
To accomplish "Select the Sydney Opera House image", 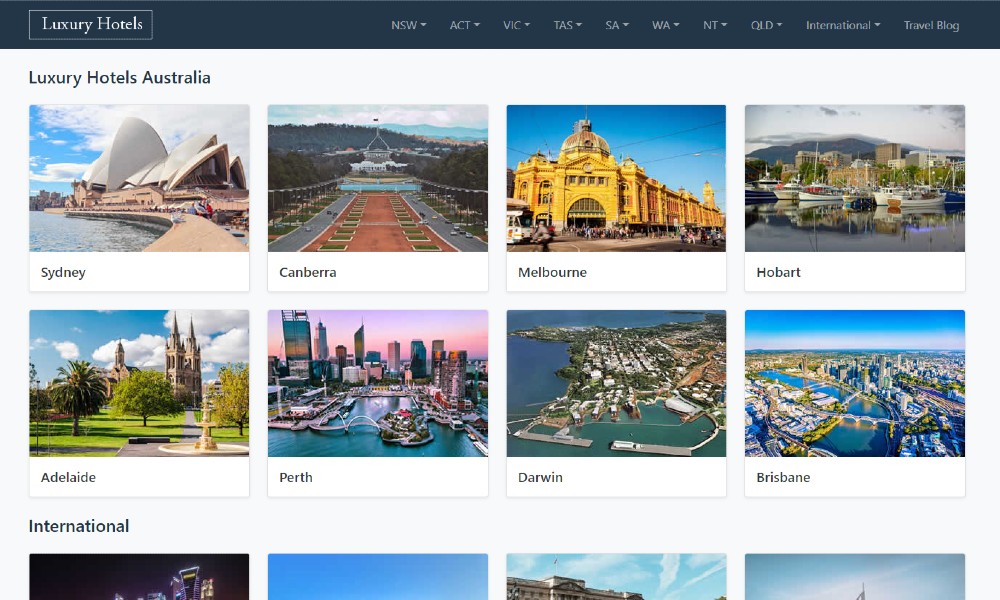I will pyautogui.click(x=139, y=178).
